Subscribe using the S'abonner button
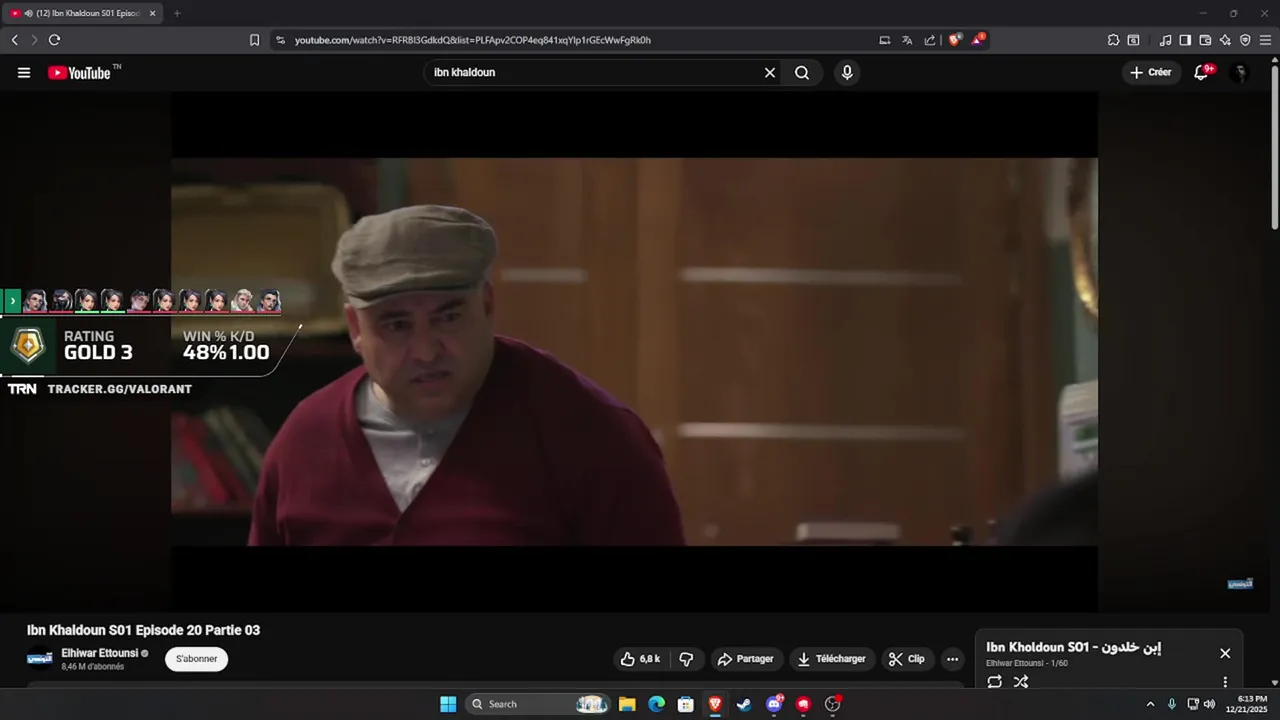Viewport: 1280px width, 720px height. click(x=197, y=659)
